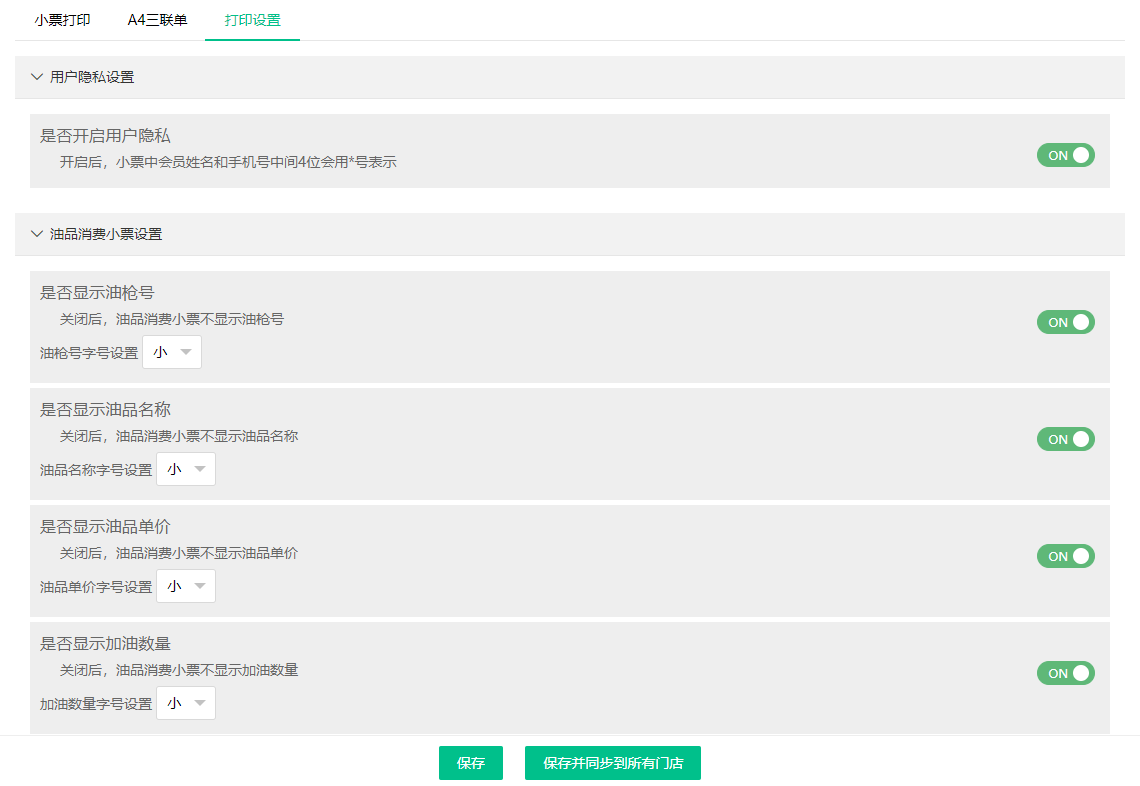The image size is (1140, 786).
Task: Disable the 油品单价 display switch
Action: point(1066,556)
